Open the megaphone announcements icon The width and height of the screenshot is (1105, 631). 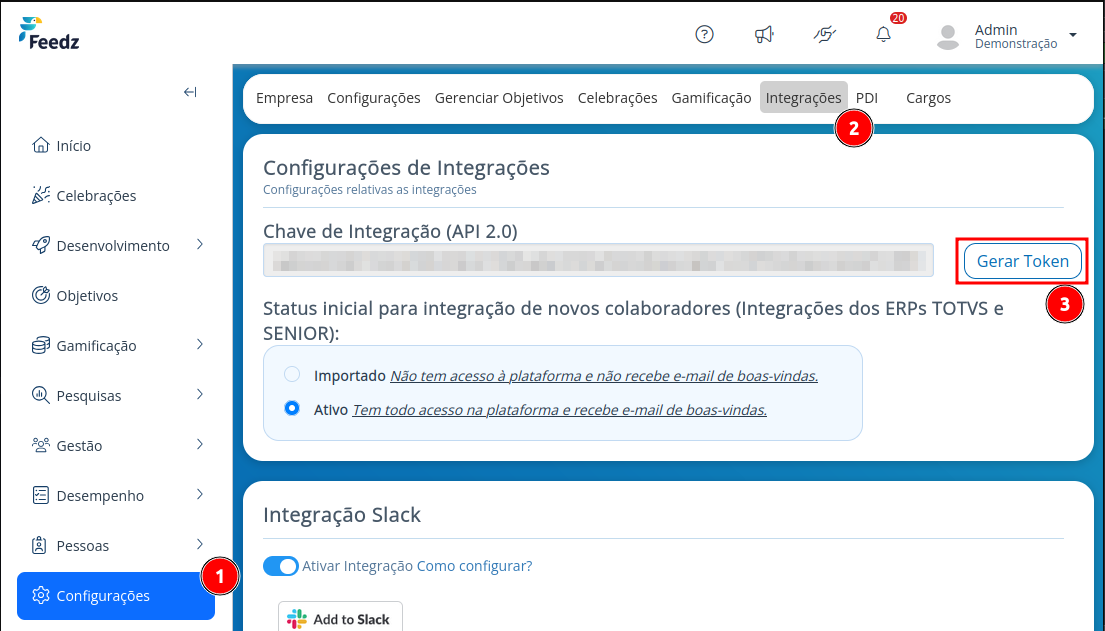click(x=764, y=34)
